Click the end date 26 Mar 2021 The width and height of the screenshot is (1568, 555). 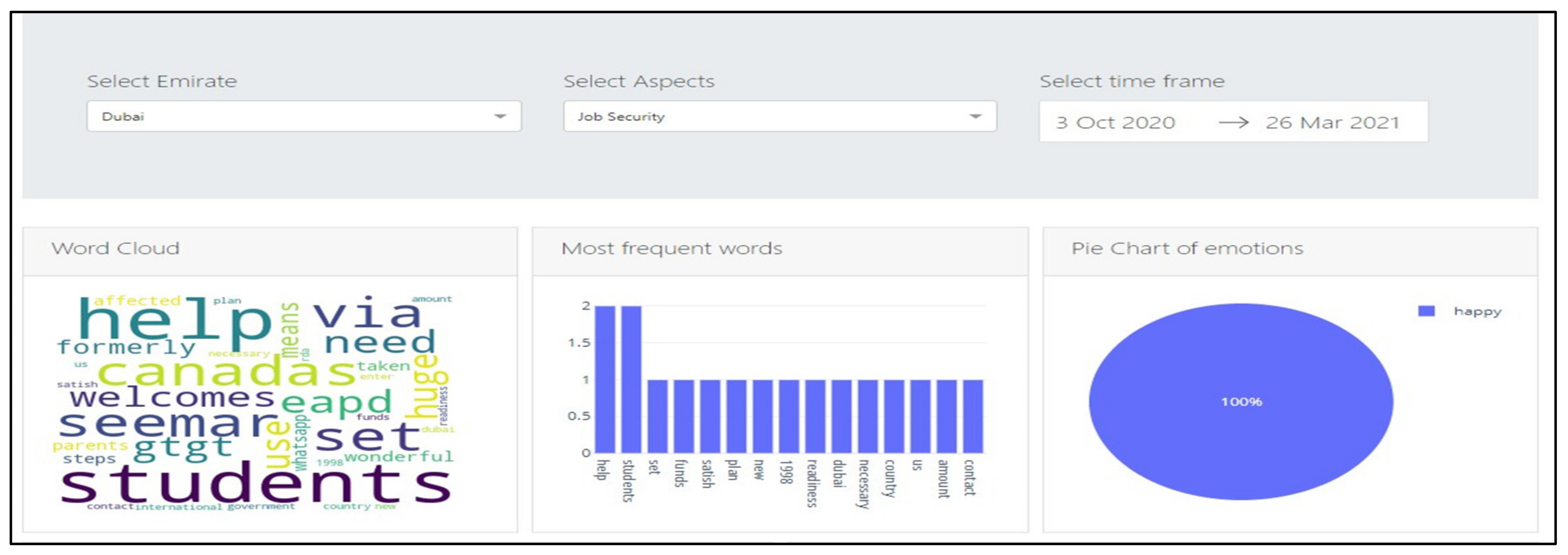(x=1332, y=122)
